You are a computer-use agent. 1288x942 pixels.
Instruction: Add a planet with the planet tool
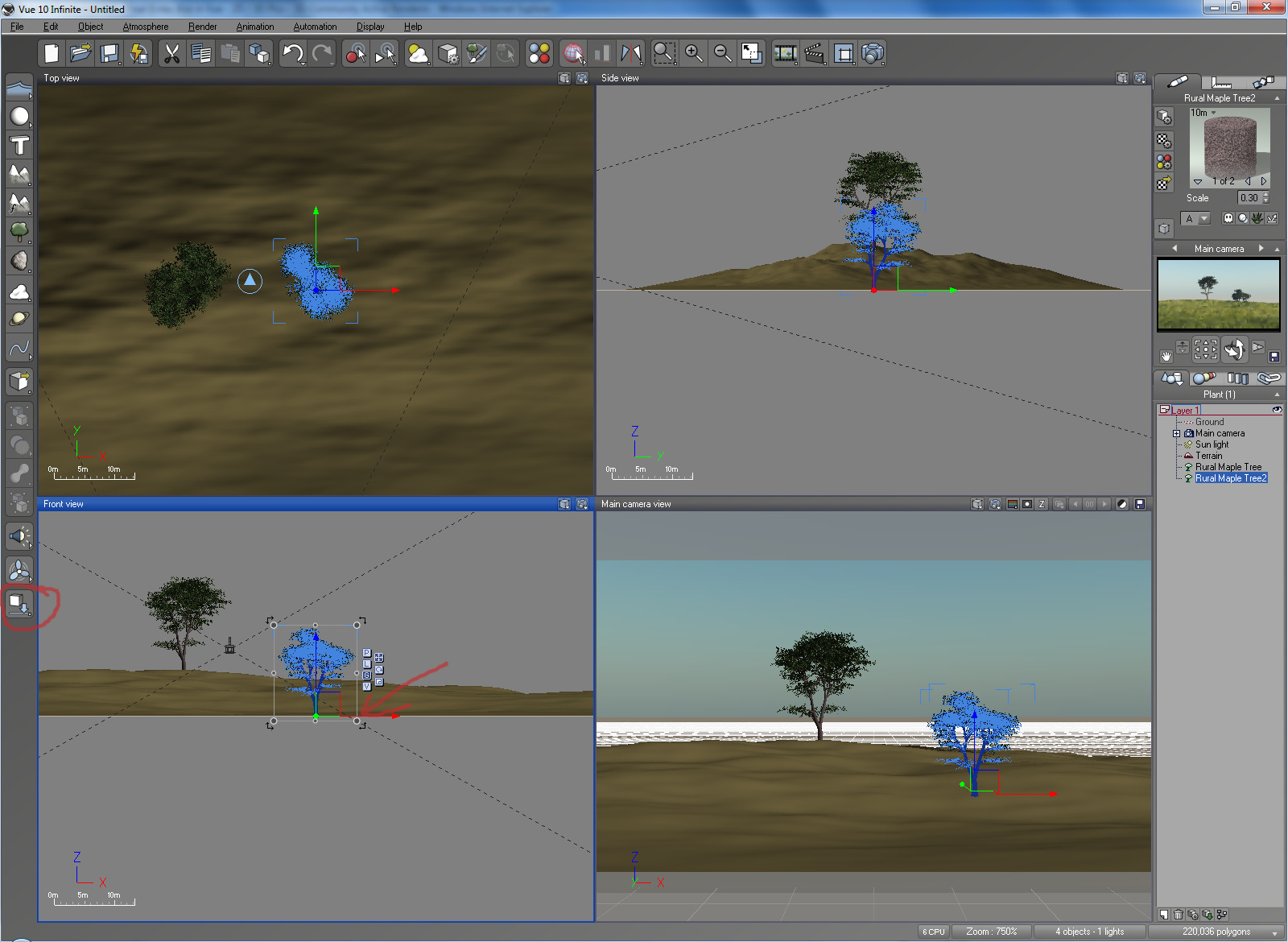[x=19, y=319]
